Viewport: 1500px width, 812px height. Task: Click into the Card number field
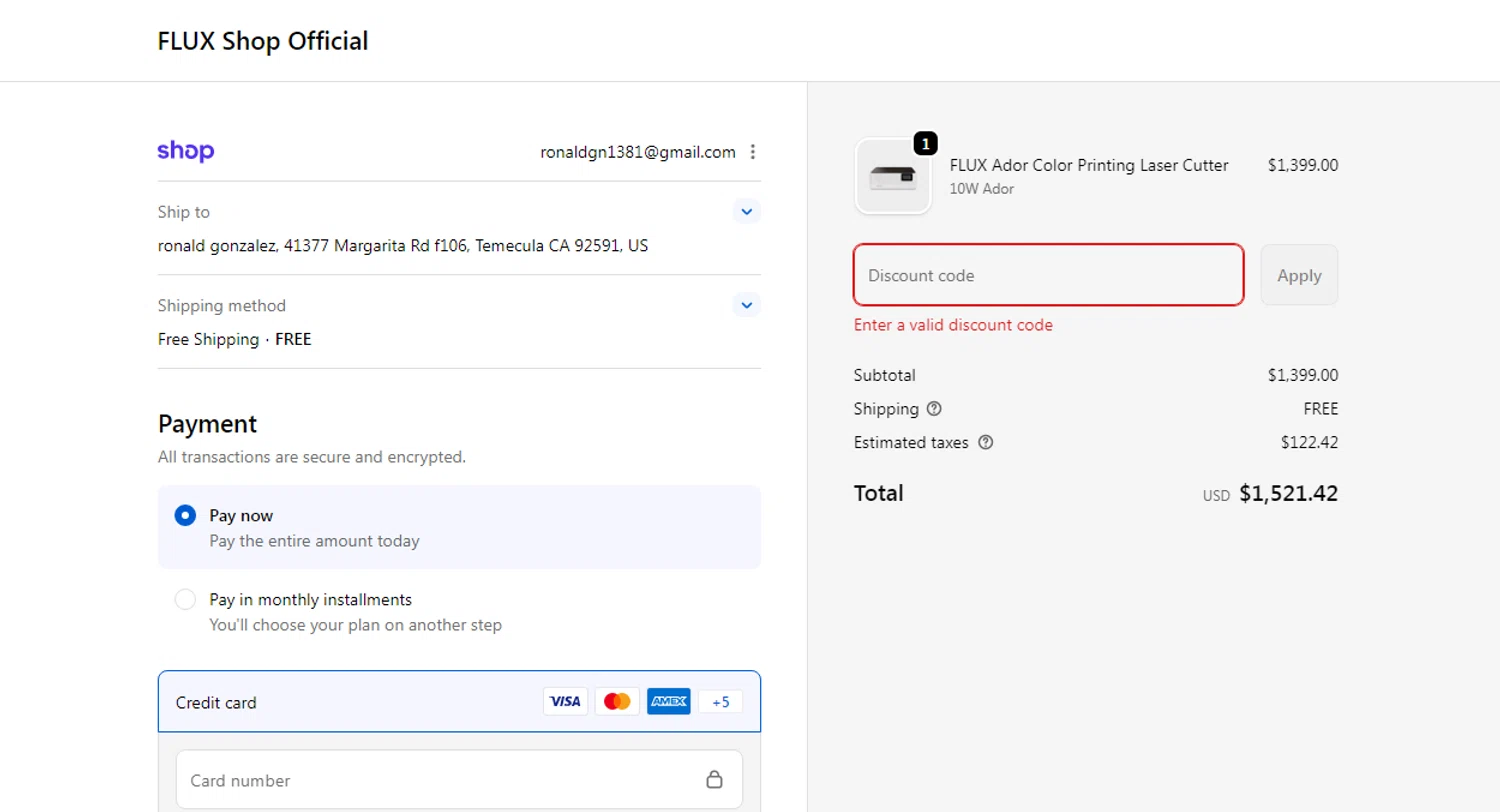pos(440,780)
